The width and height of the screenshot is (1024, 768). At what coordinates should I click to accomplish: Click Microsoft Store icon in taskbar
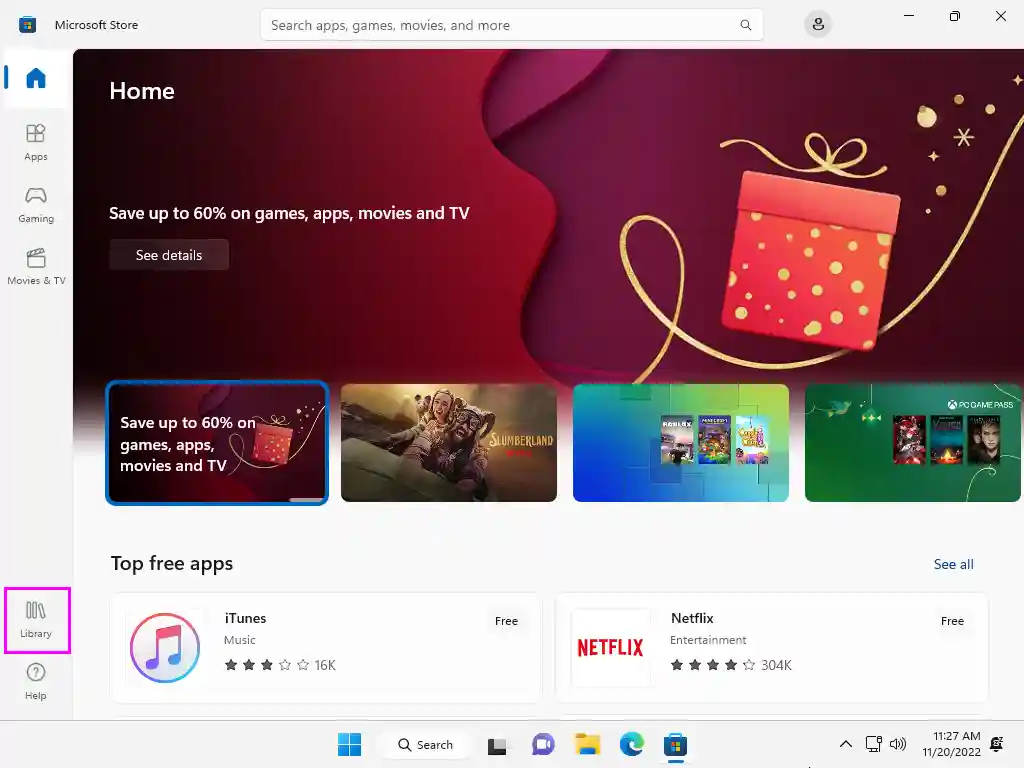[x=675, y=744]
